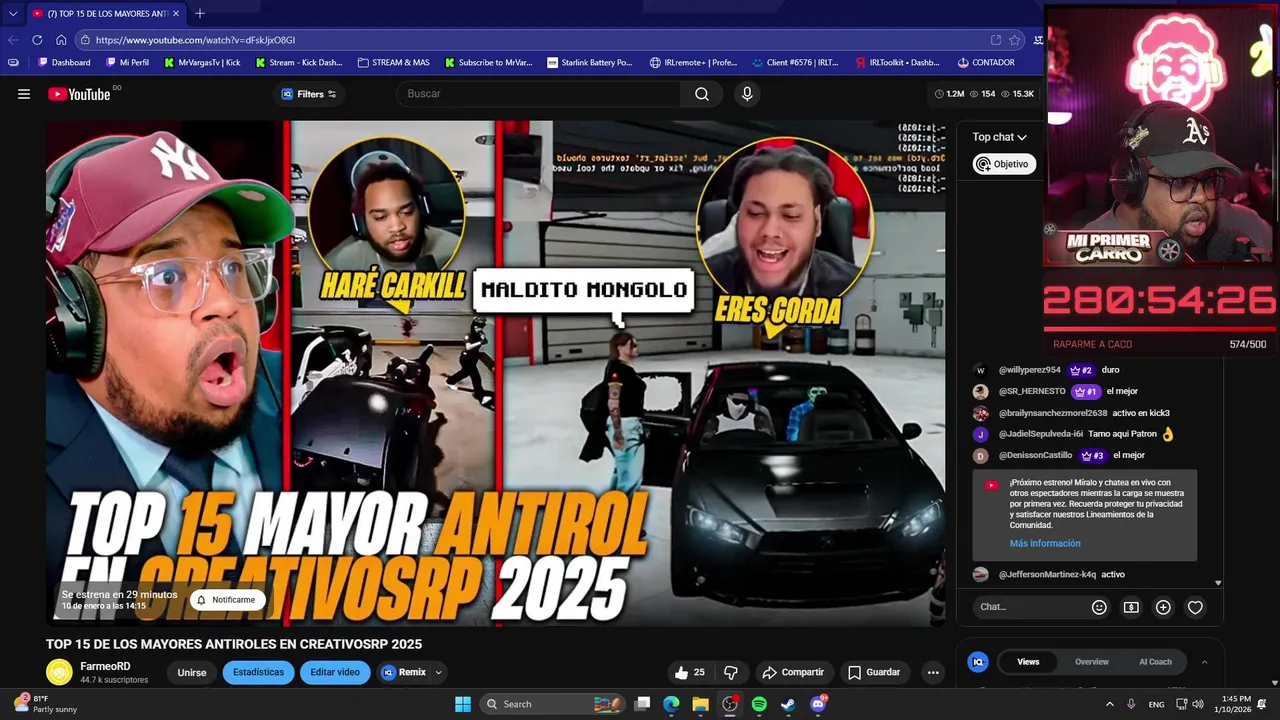Show hidden system tray icons
The width and height of the screenshot is (1280, 720).
[x=1110, y=704]
